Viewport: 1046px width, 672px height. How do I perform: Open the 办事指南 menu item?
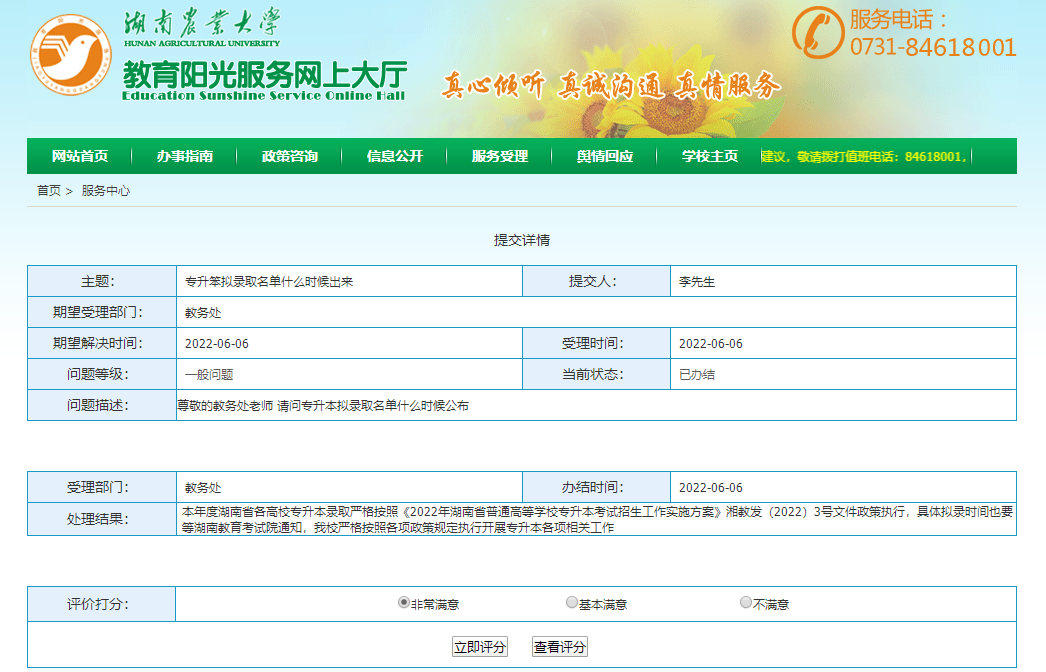tap(188, 156)
